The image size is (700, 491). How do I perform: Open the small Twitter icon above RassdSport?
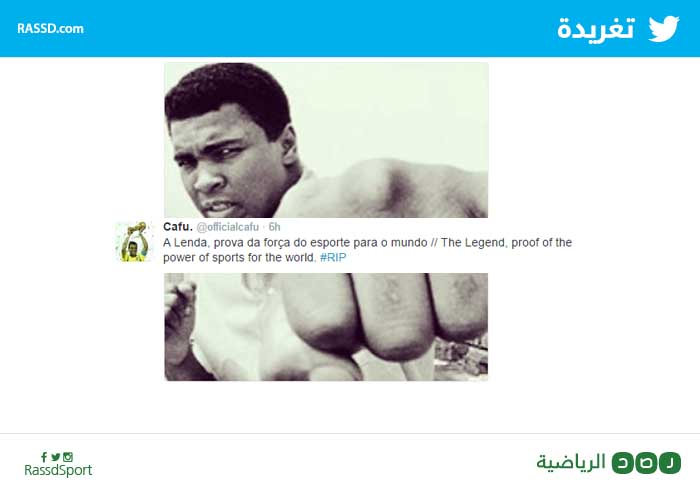[55, 457]
